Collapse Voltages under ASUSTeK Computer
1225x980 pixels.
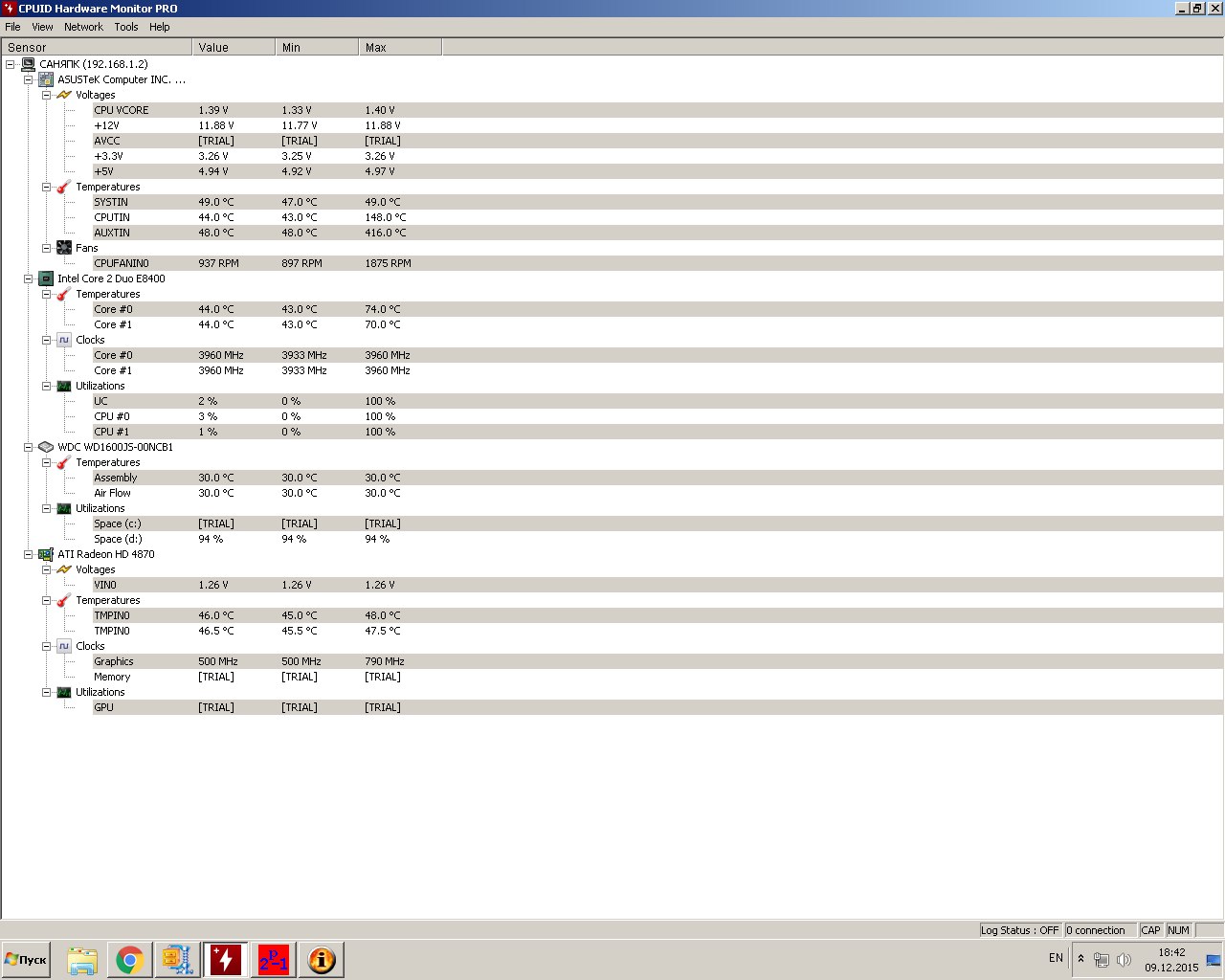[47, 95]
